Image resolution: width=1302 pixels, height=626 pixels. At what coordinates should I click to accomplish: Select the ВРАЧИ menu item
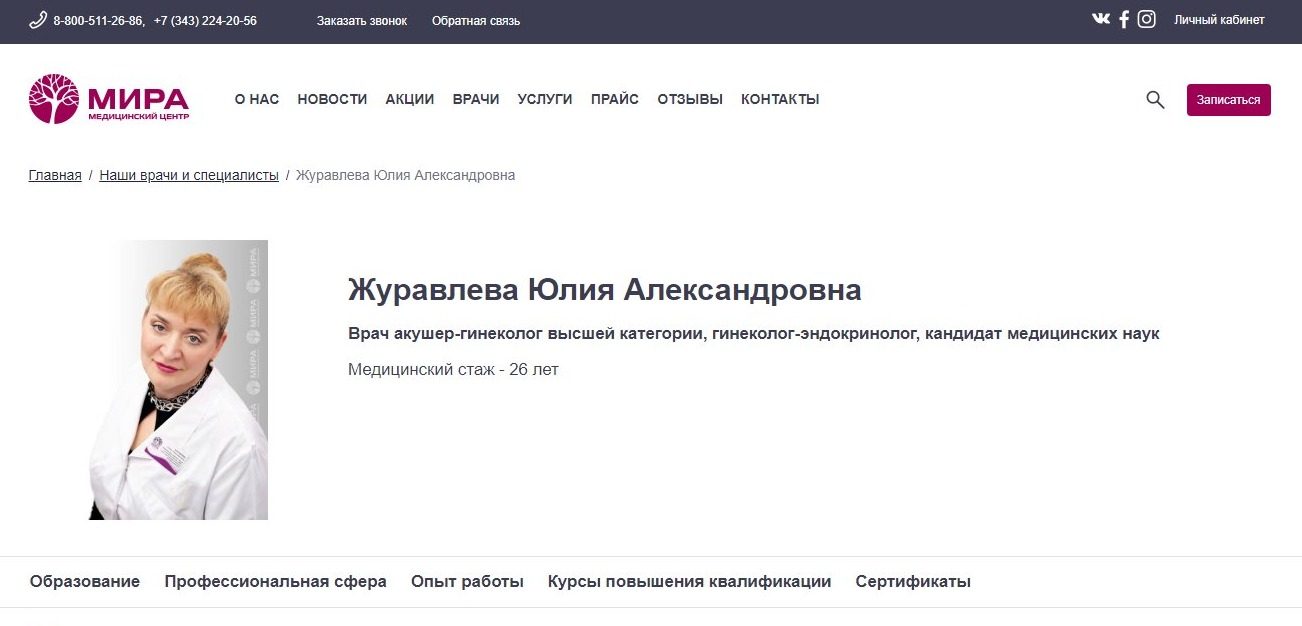coord(476,99)
